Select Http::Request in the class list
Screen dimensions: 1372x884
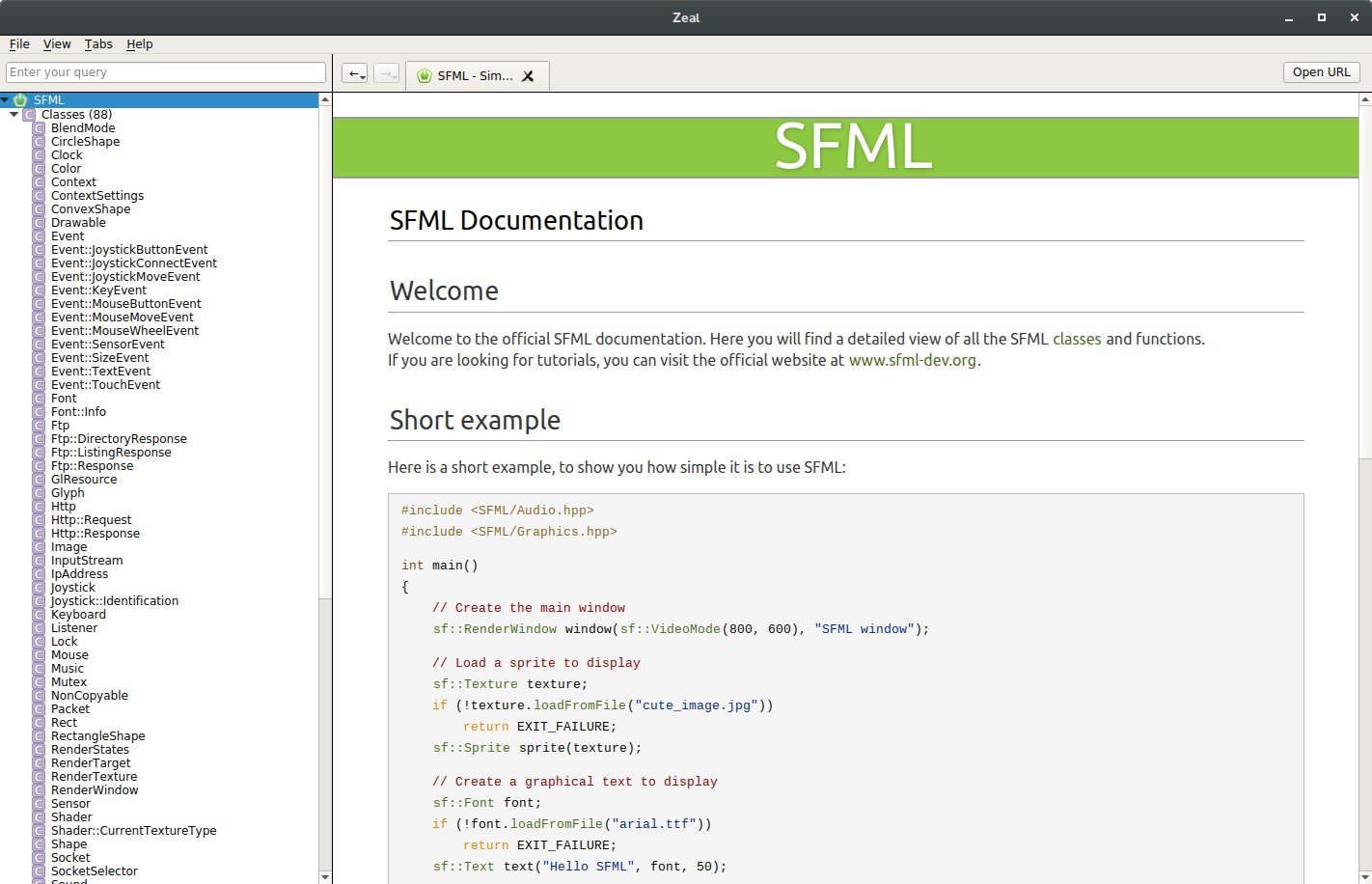click(91, 520)
